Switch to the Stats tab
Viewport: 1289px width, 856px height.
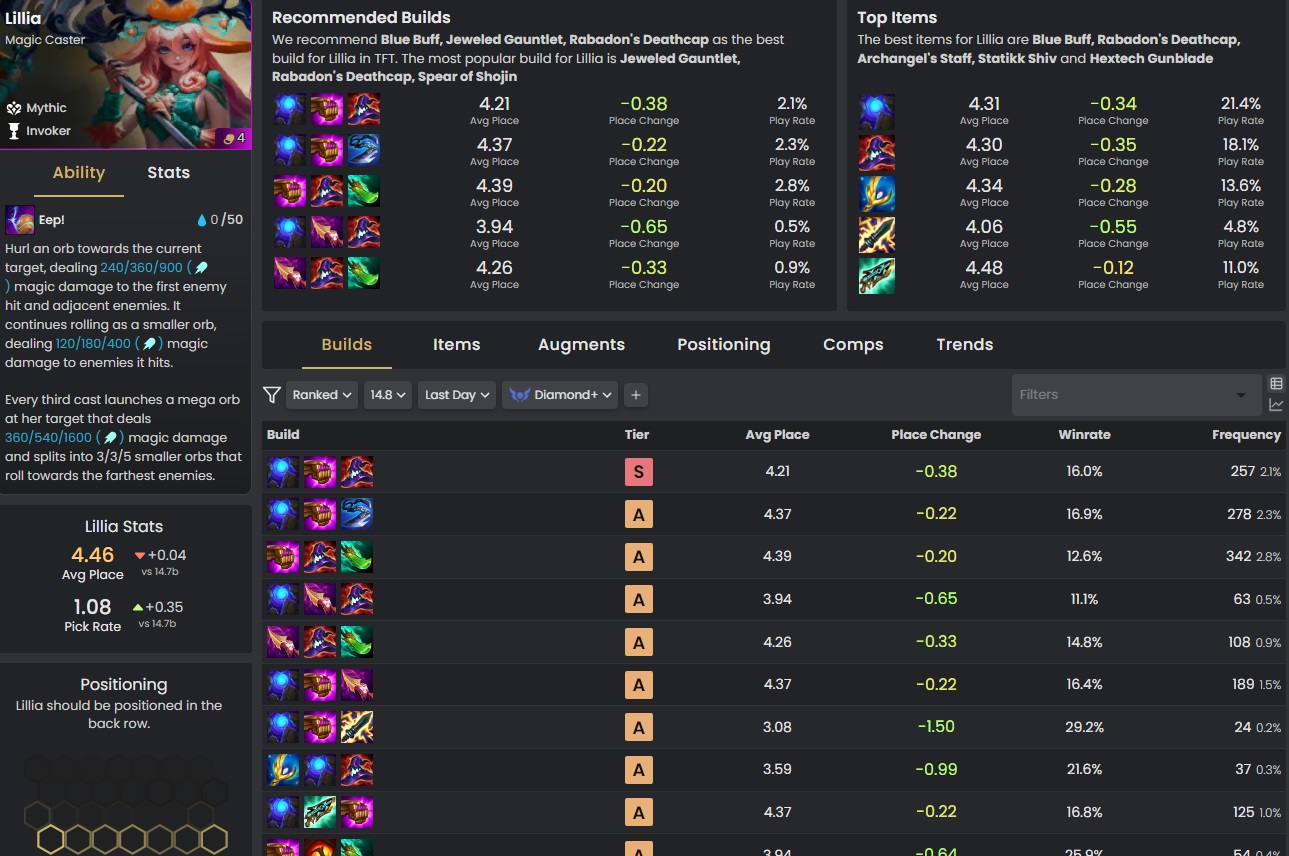pyautogui.click(x=168, y=173)
